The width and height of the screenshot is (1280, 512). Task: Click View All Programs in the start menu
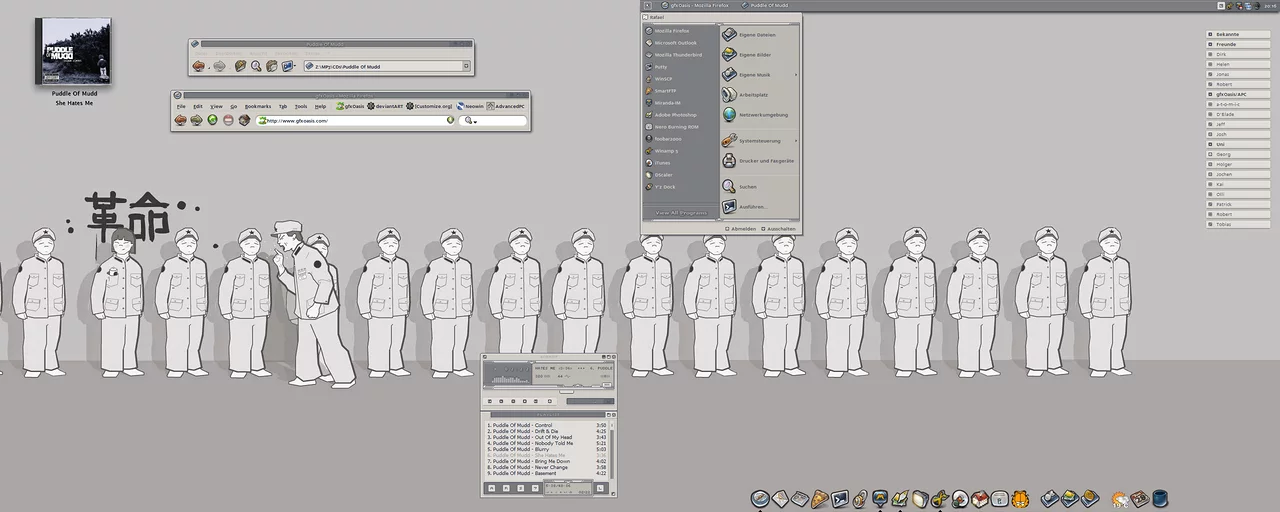[680, 213]
